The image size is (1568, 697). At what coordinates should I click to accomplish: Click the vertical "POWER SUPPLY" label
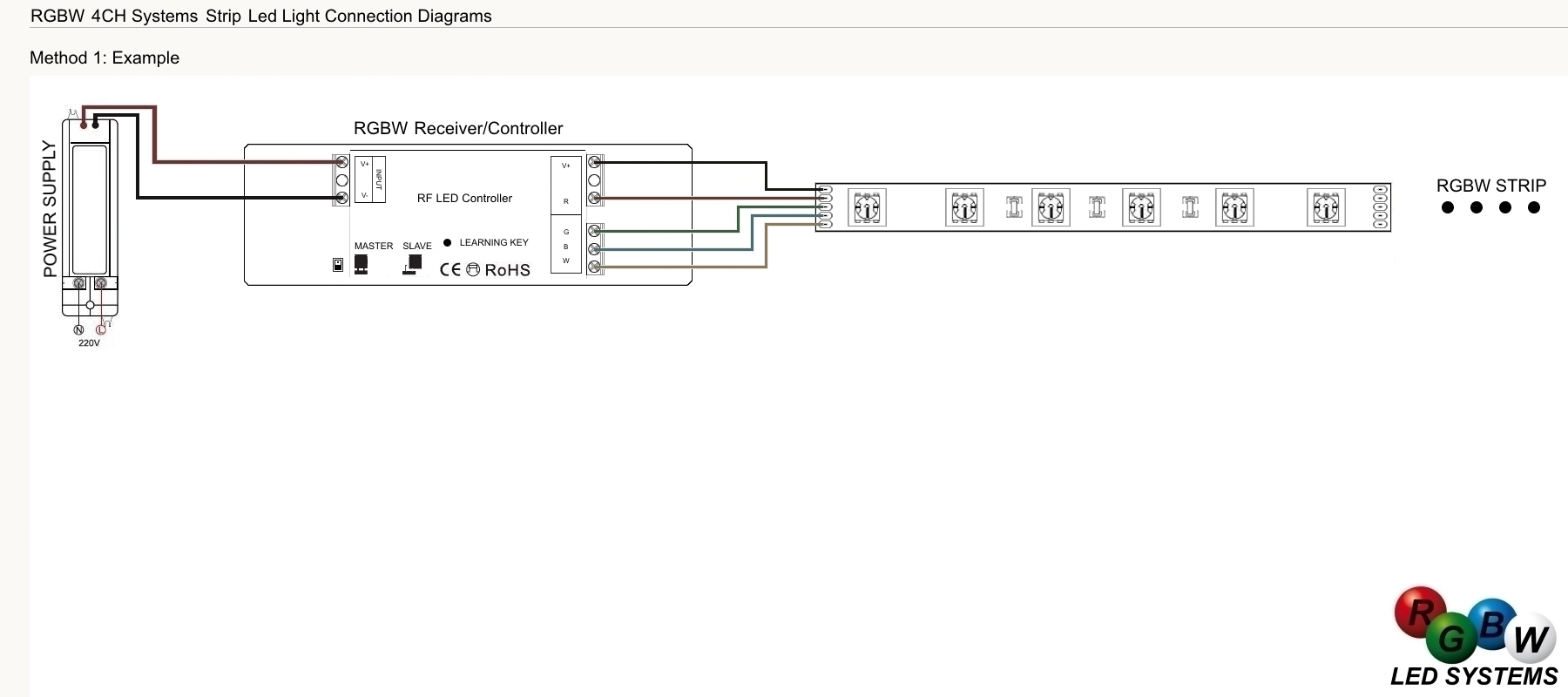50,209
